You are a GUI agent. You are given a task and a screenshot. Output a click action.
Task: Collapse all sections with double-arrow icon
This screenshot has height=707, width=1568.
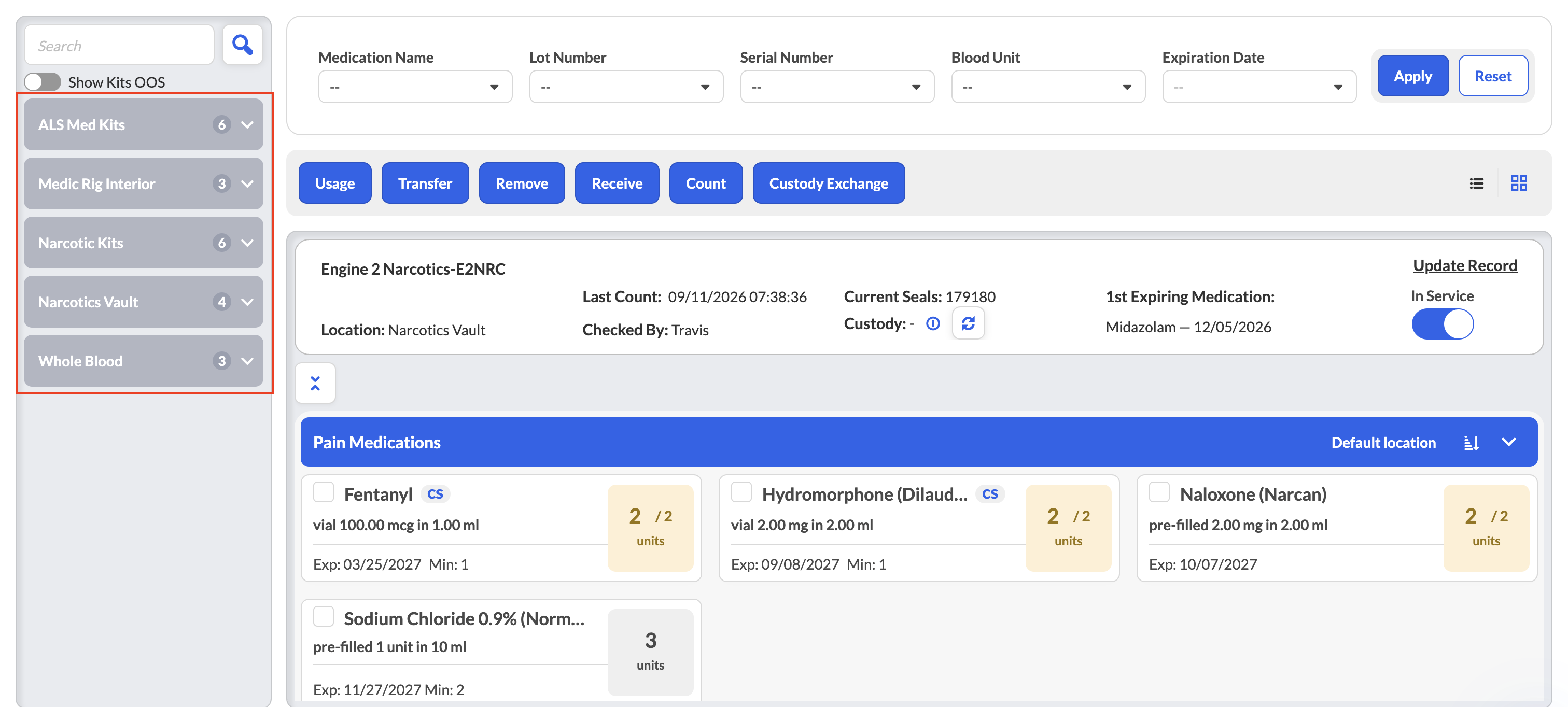click(315, 384)
